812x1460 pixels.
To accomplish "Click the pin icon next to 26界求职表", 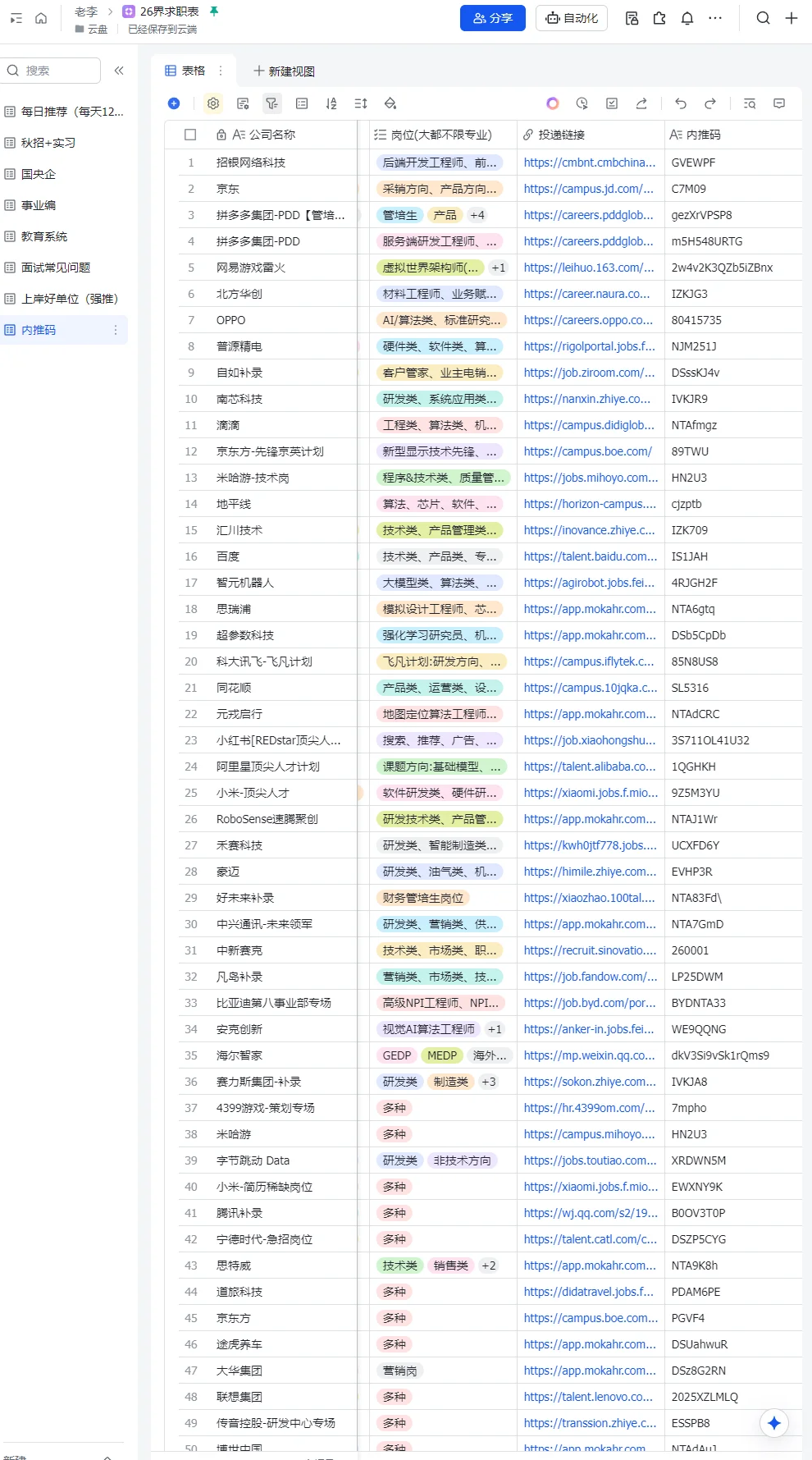I will pyautogui.click(x=214, y=11).
